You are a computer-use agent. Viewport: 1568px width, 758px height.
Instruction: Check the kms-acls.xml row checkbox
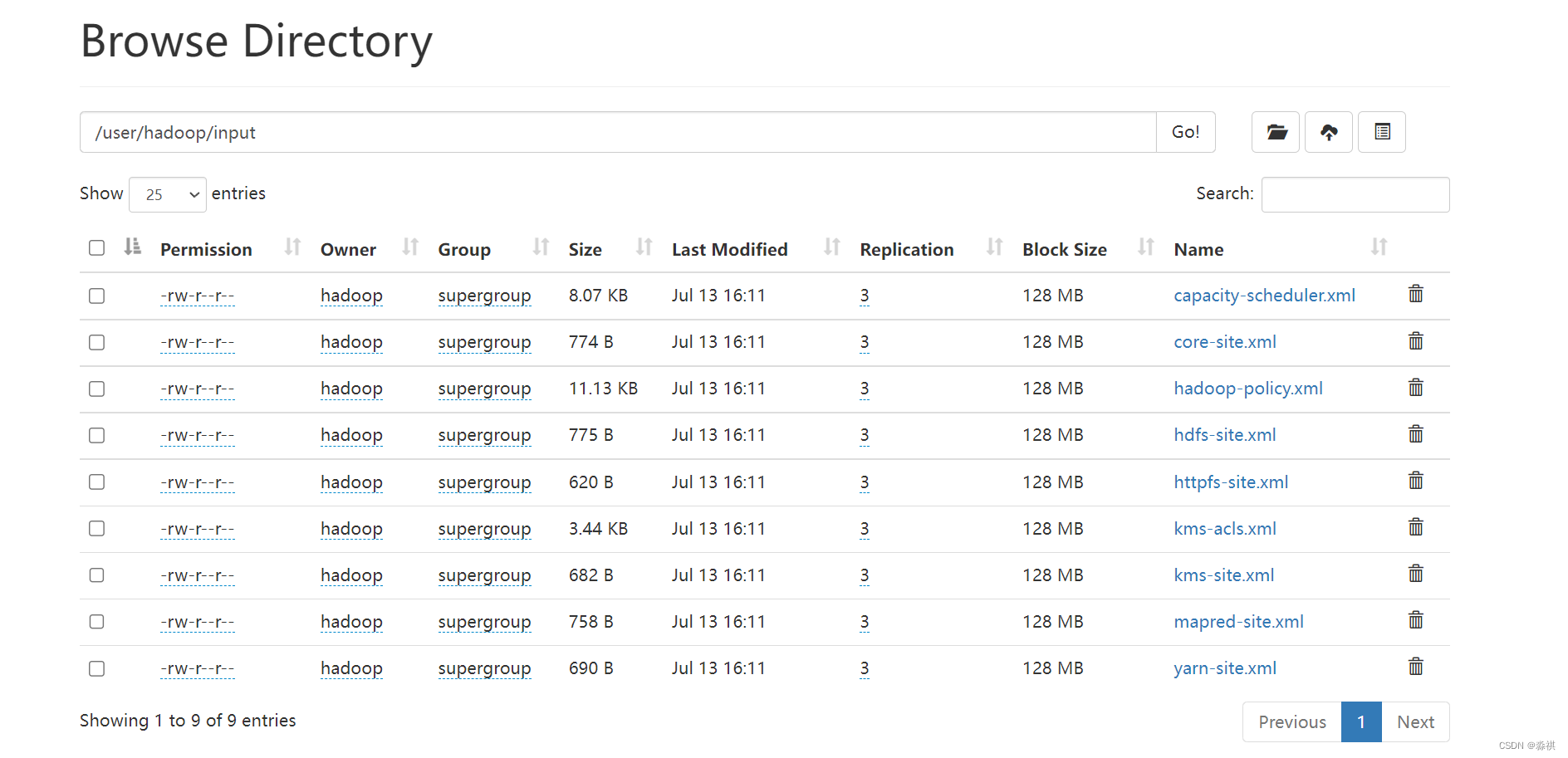(x=97, y=529)
